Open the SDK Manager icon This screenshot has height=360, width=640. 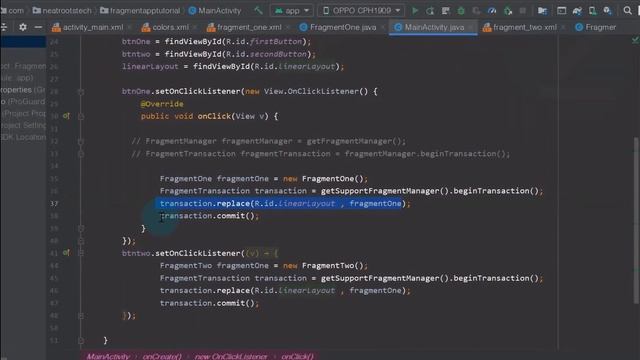608,11
